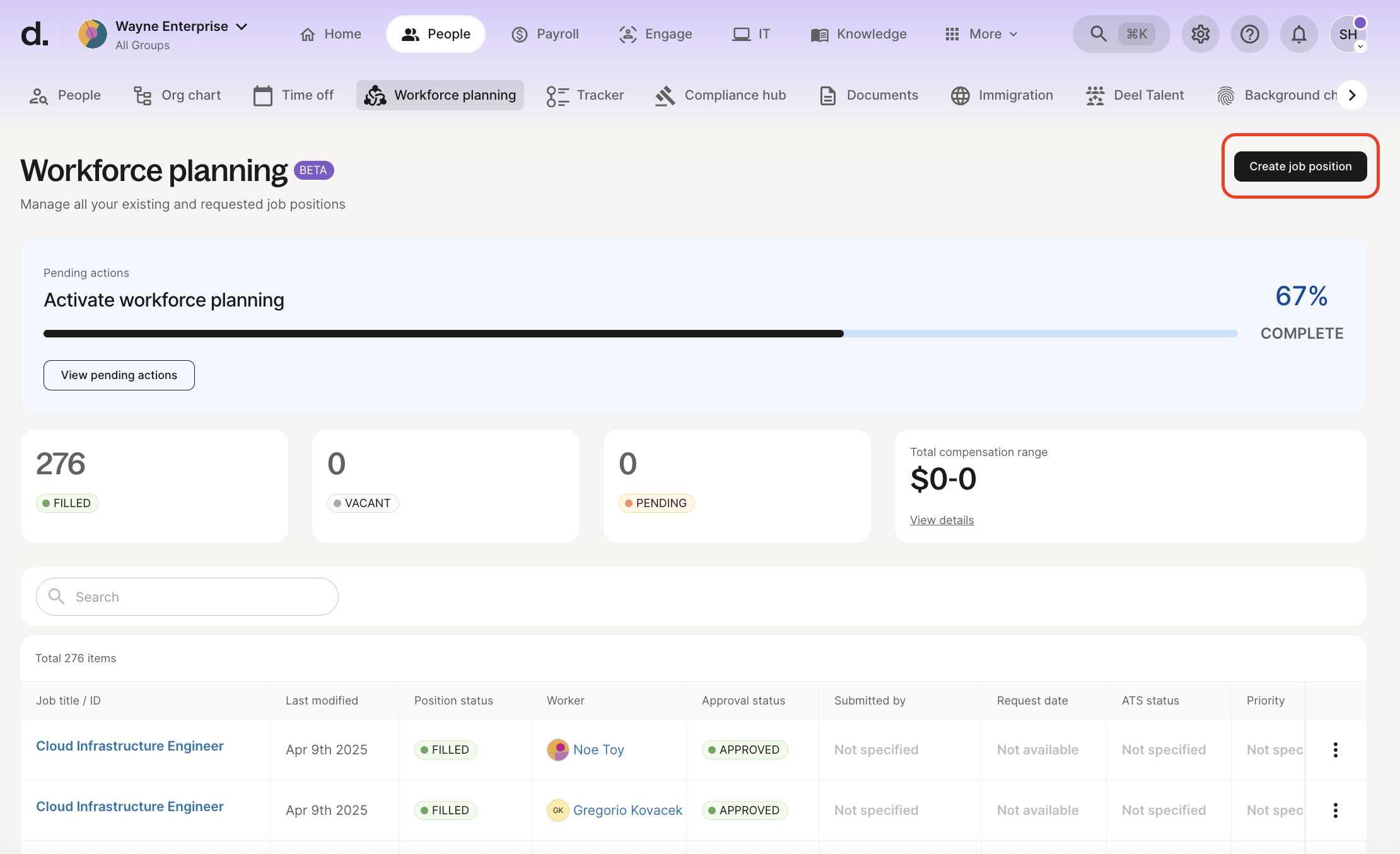Click Gregorio Kovacek's GK avatar

tap(558, 810)
